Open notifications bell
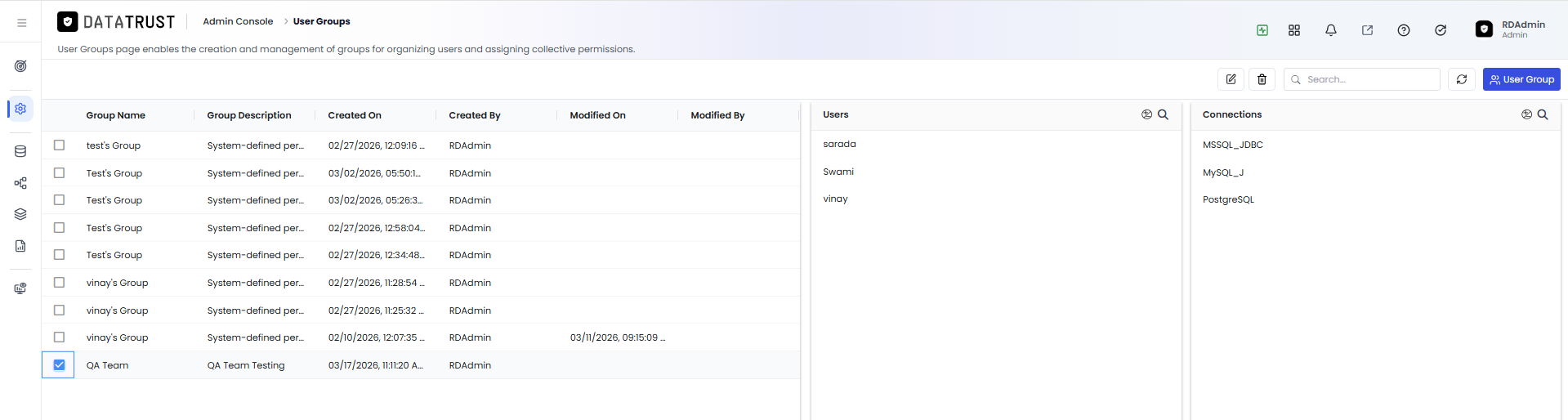 (x=1331, y=30)
